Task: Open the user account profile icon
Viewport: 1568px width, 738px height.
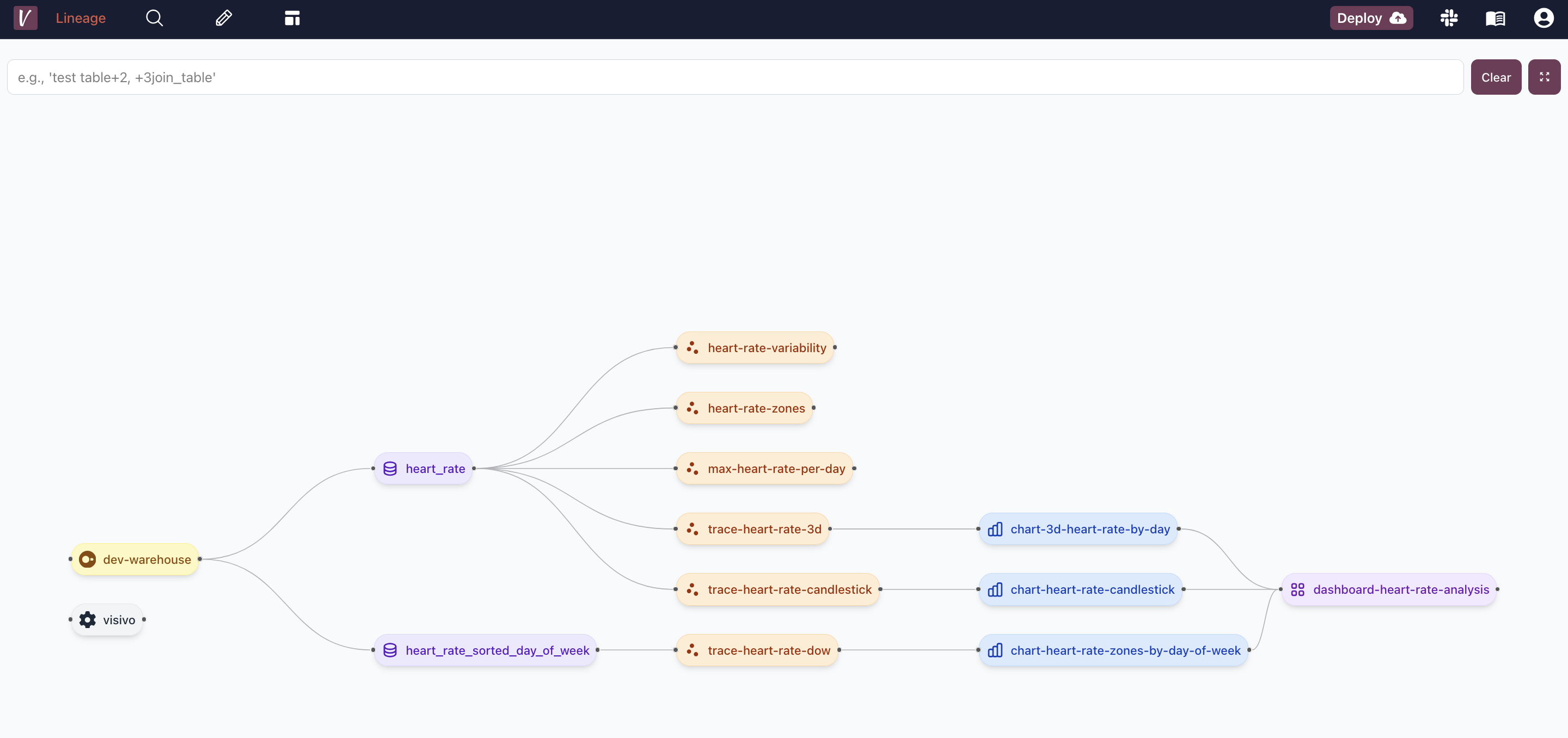Action: (x=1543, y=19)
